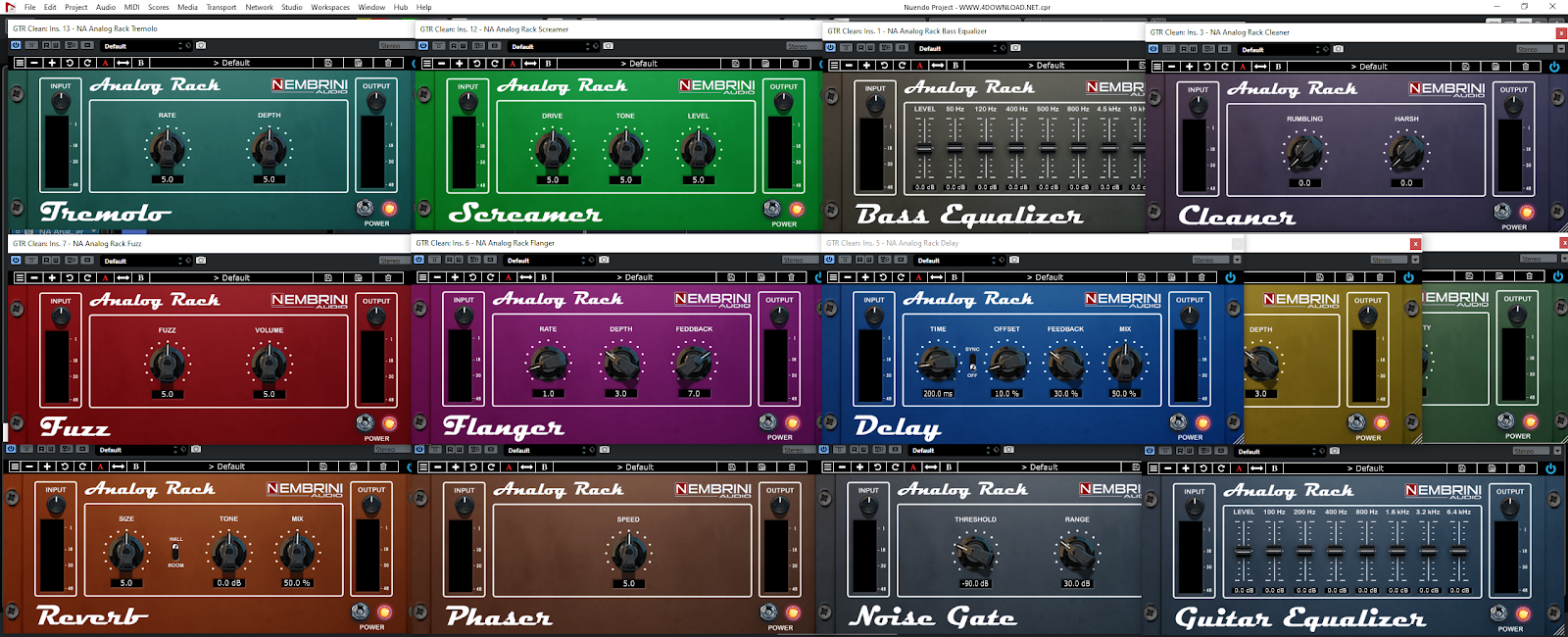1568x637 pixels.
Task: Click trash icon in Delay preset bar
Action: pos(1201,277)
